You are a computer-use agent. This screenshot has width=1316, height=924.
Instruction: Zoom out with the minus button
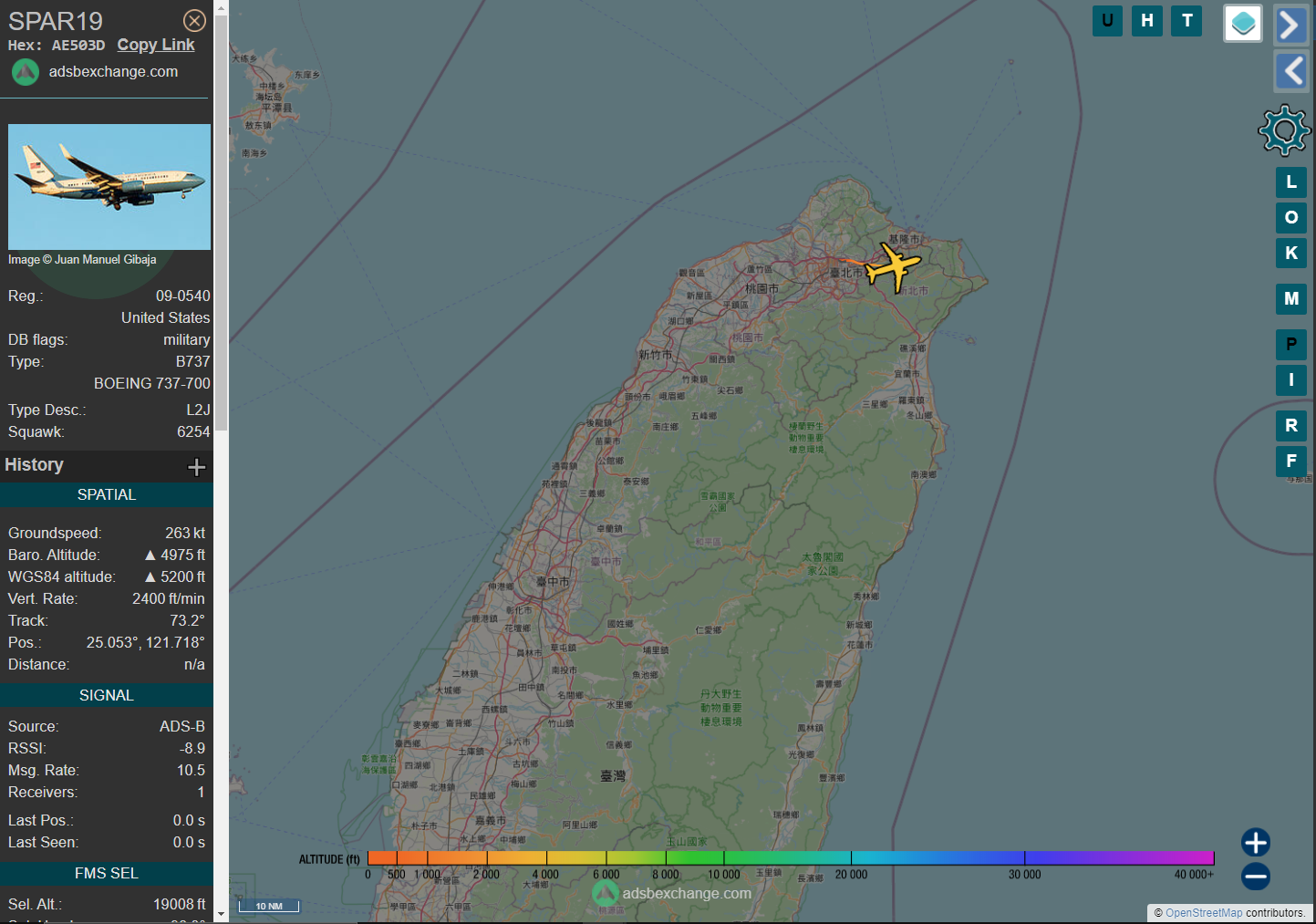coord(1255,877)
